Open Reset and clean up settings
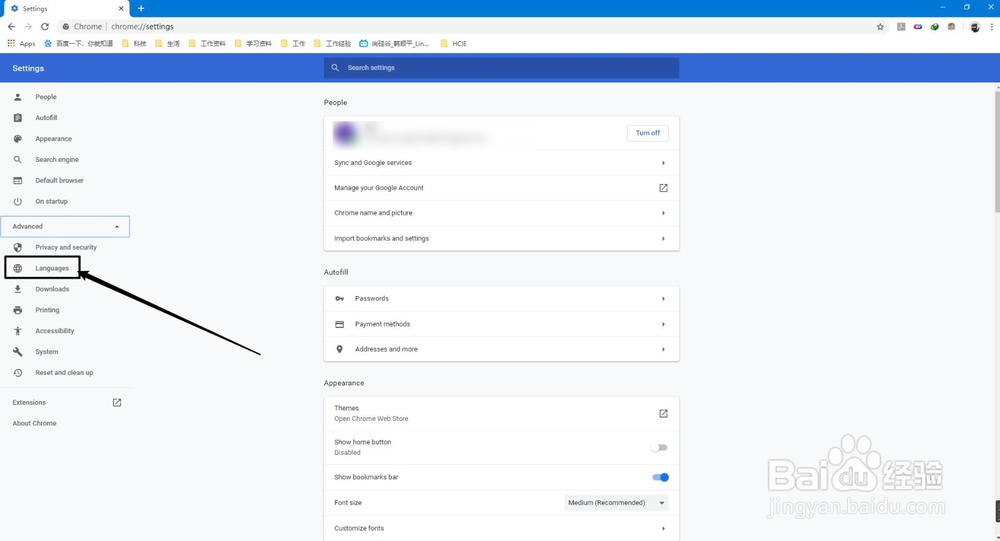 pos(64,373)
